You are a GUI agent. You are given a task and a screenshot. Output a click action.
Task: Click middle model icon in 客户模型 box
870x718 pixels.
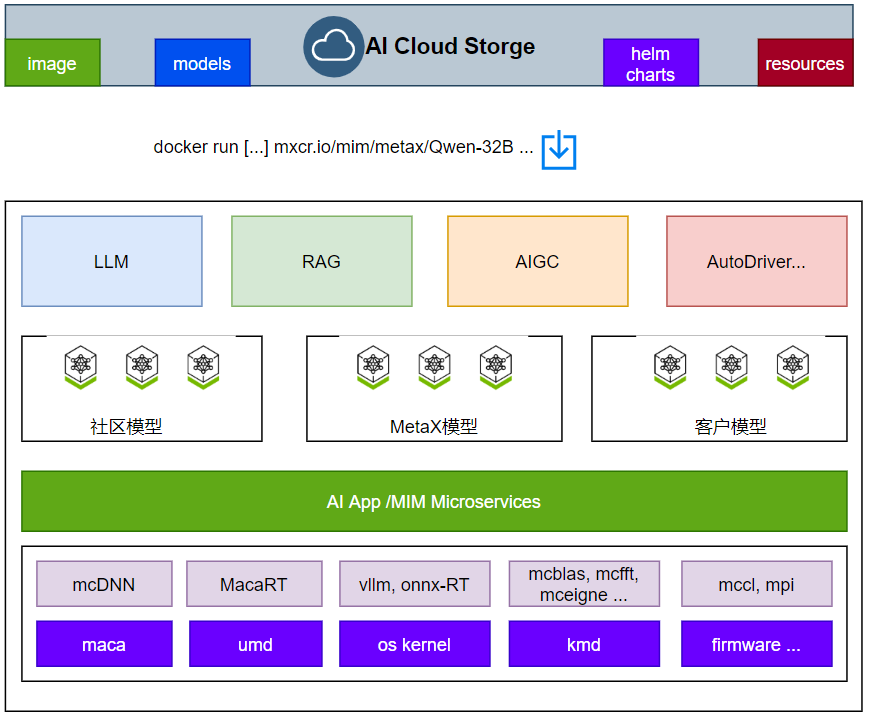coord(731,367)
